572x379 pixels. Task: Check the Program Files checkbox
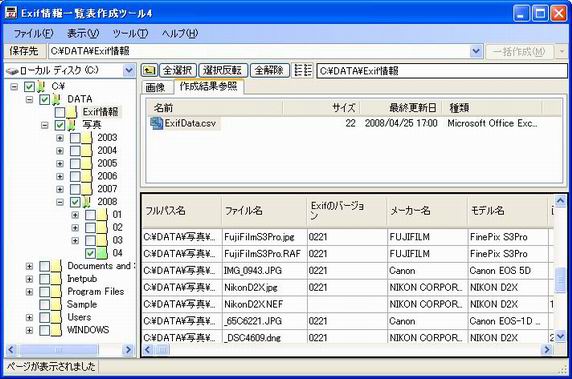click(45, 291)
